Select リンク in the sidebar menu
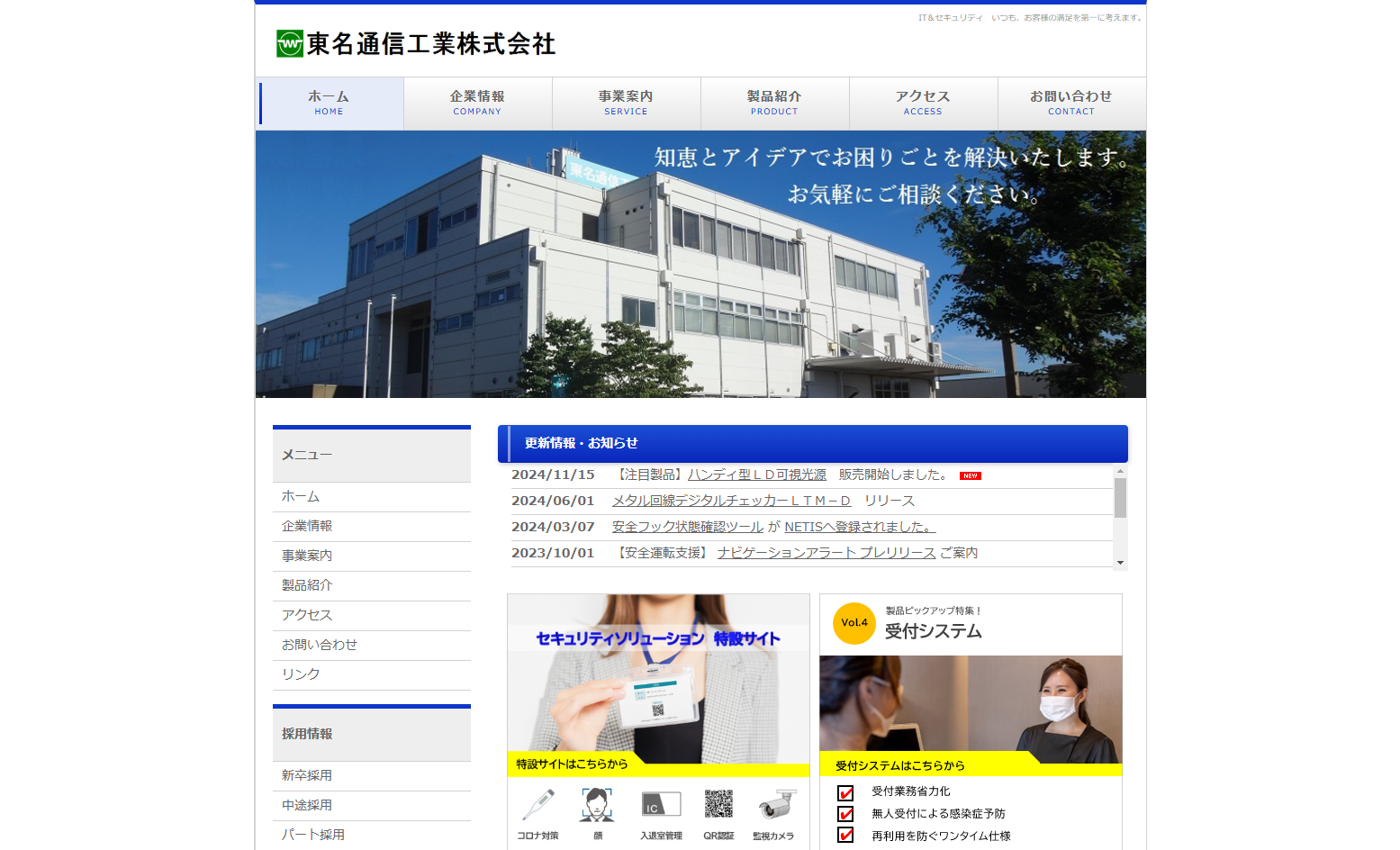Viewport: 1400px width, 850px height. pos(372,675)
